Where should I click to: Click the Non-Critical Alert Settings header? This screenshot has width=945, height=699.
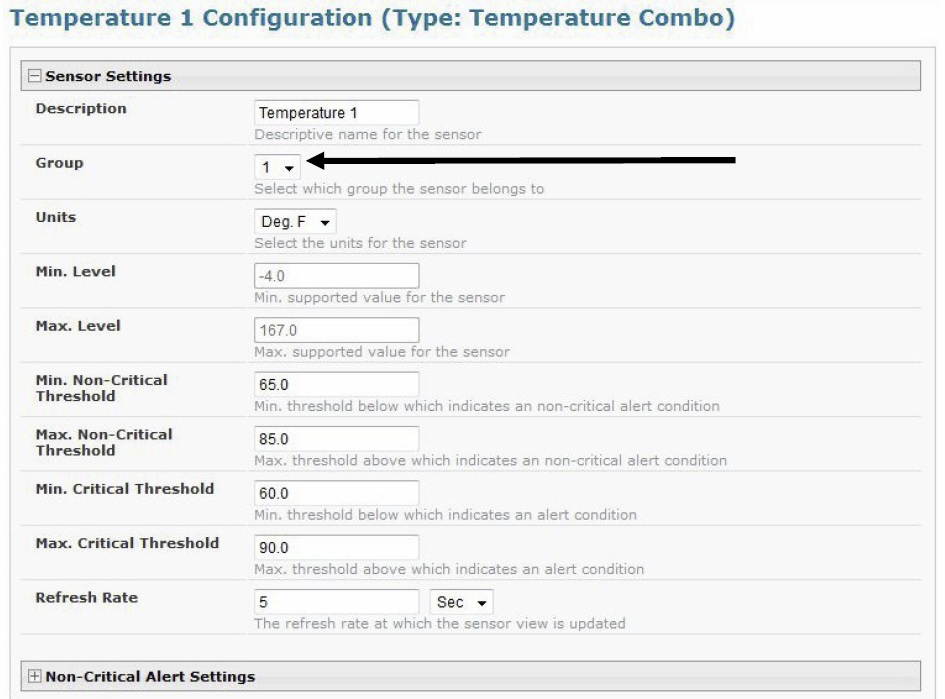[150, 677]
